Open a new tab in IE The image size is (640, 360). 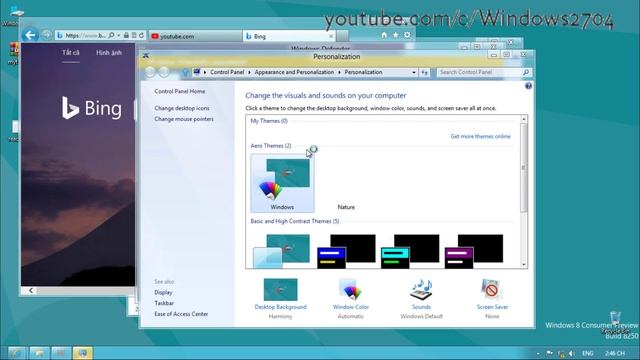pyautogui.click(x=342, y=36)
